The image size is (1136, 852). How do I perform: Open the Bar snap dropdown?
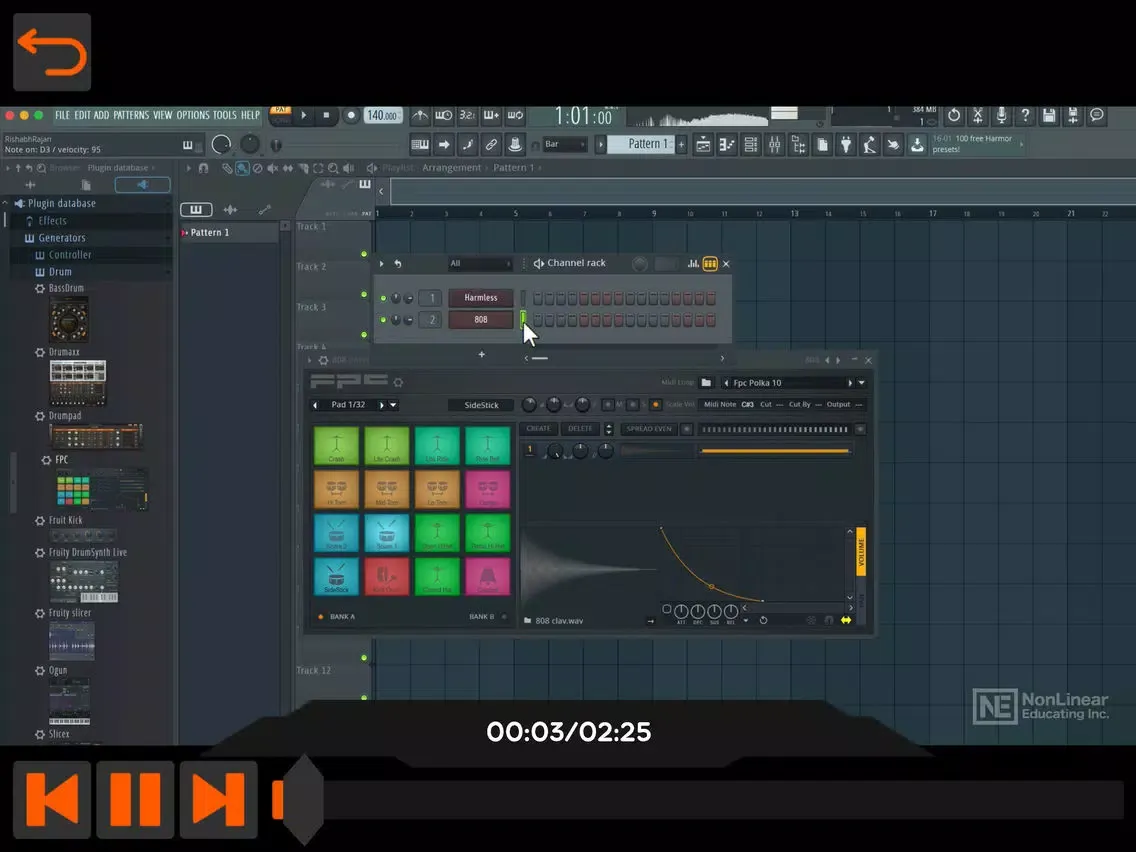pos(564,145)
